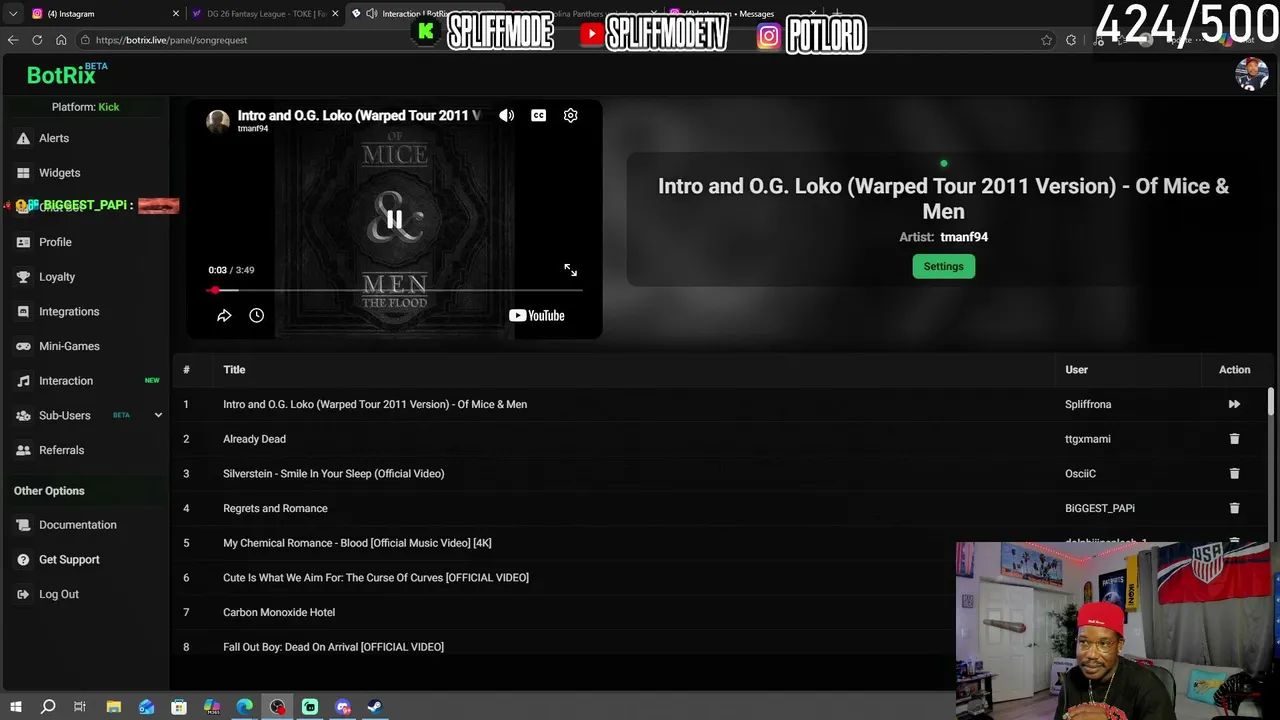Open Microsoft Edge from the taskbar
This screenshot has width=1280, height=720.
point(245,707)
